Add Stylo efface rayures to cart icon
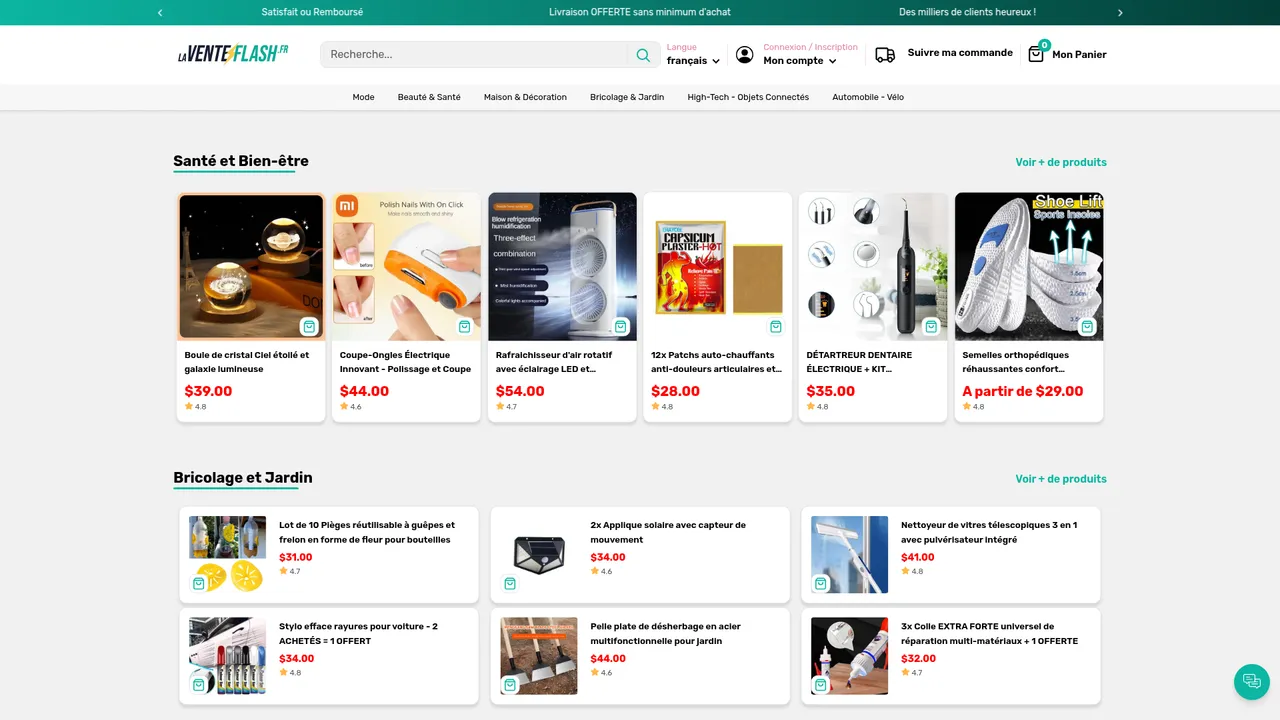This screenshot has width=1280, height=720. (x=199, y=685)
